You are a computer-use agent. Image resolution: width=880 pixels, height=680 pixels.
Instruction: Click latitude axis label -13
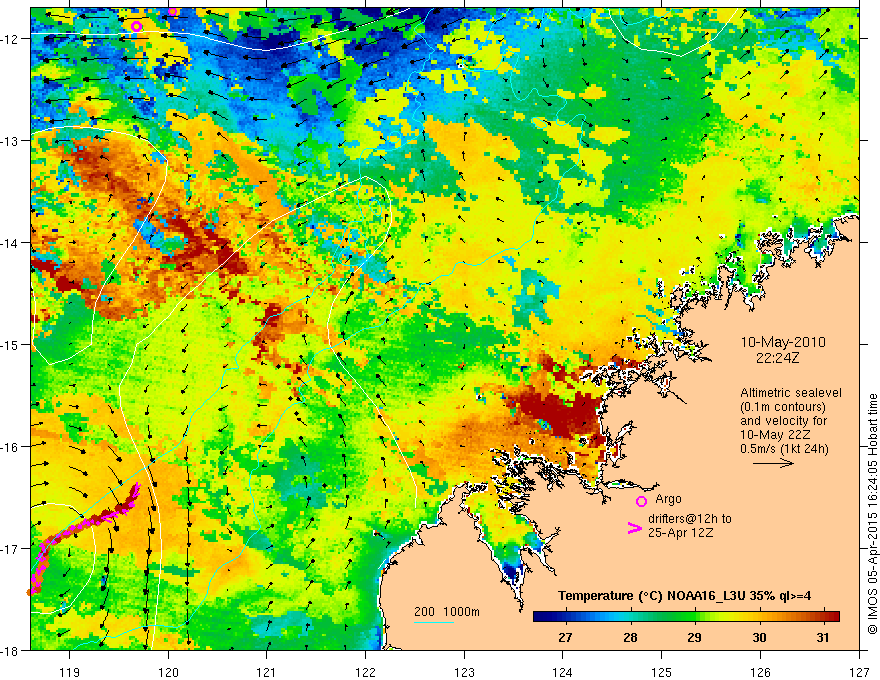tap(11, 140)
